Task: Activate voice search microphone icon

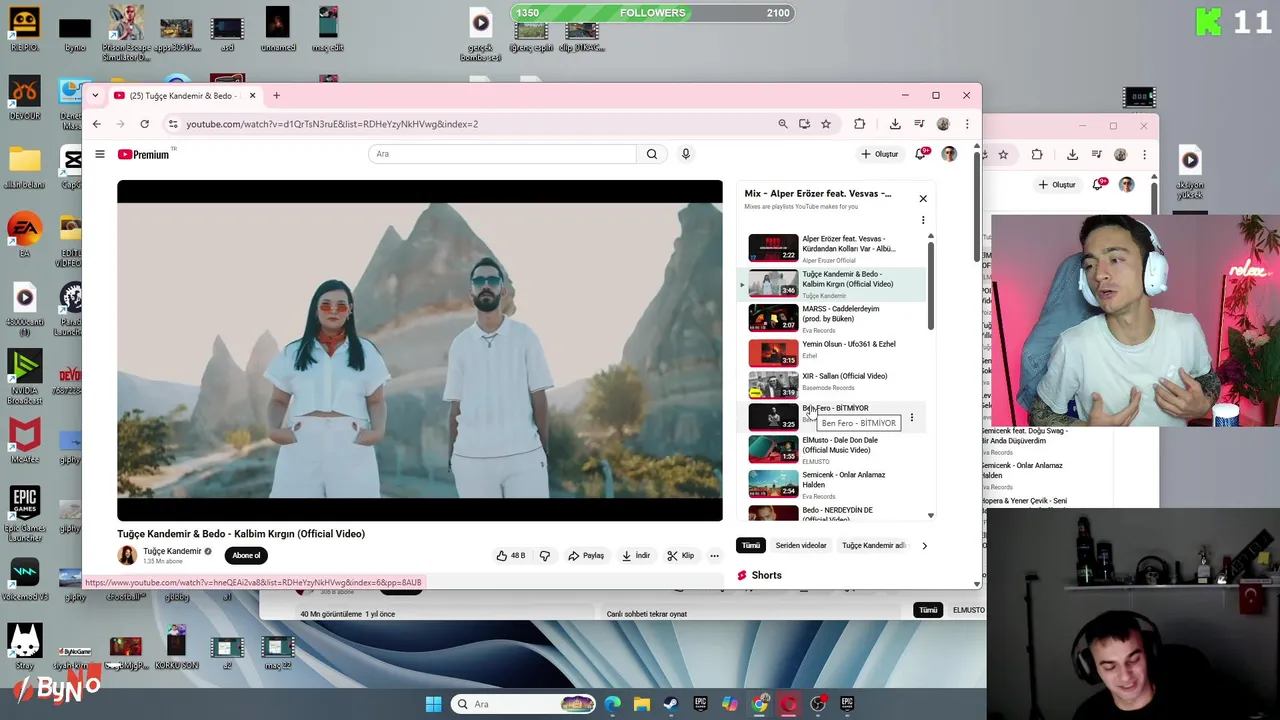Action: (x=686, y=154)
